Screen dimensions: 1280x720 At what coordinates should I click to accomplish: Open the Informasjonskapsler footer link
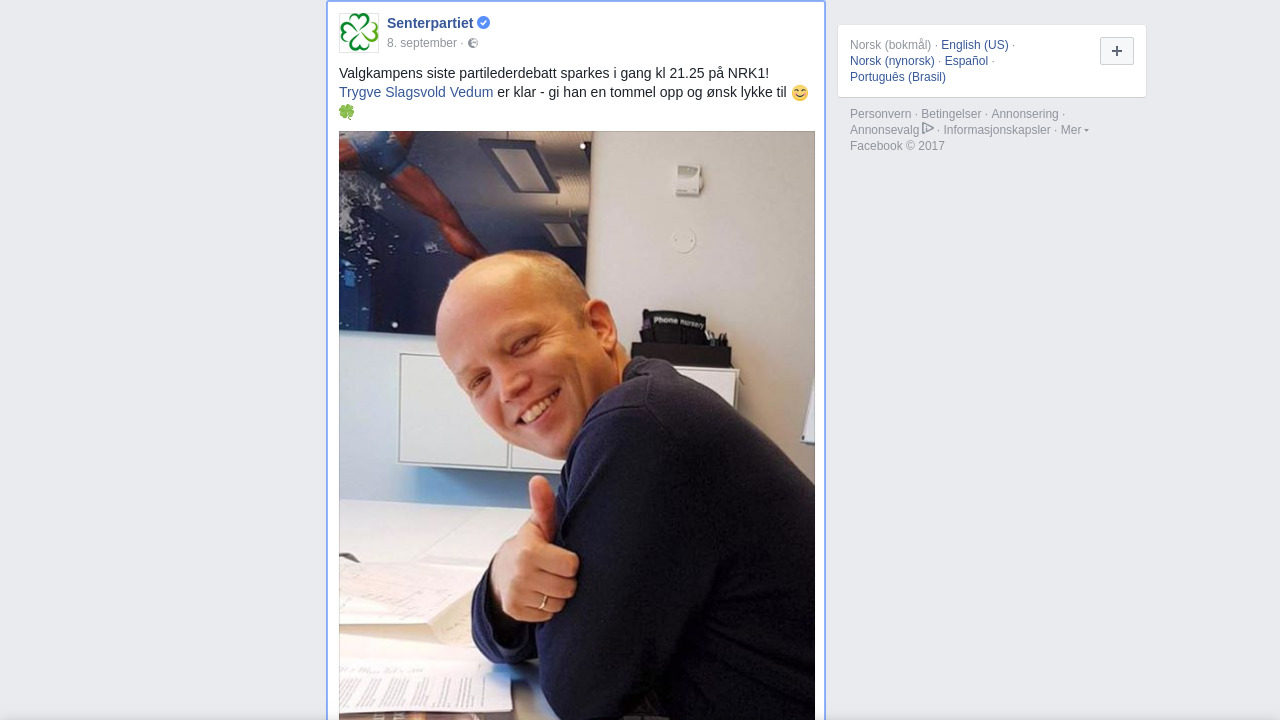(997, 130)
